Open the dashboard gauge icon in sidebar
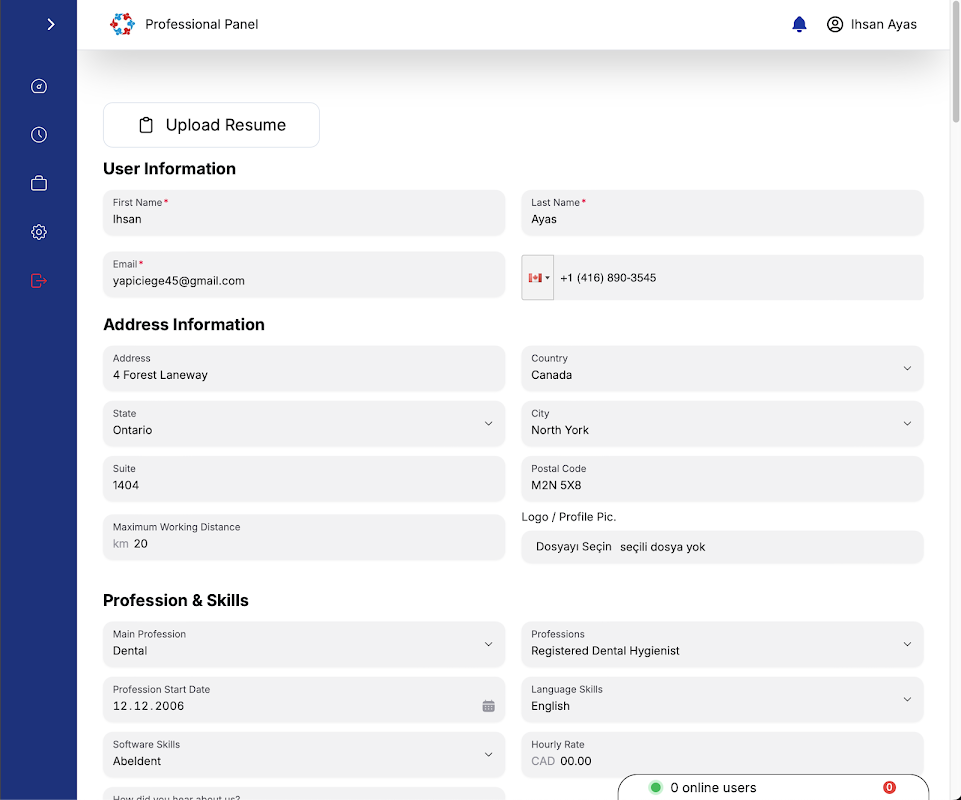 pyautogui.click(x=39, y=86)
